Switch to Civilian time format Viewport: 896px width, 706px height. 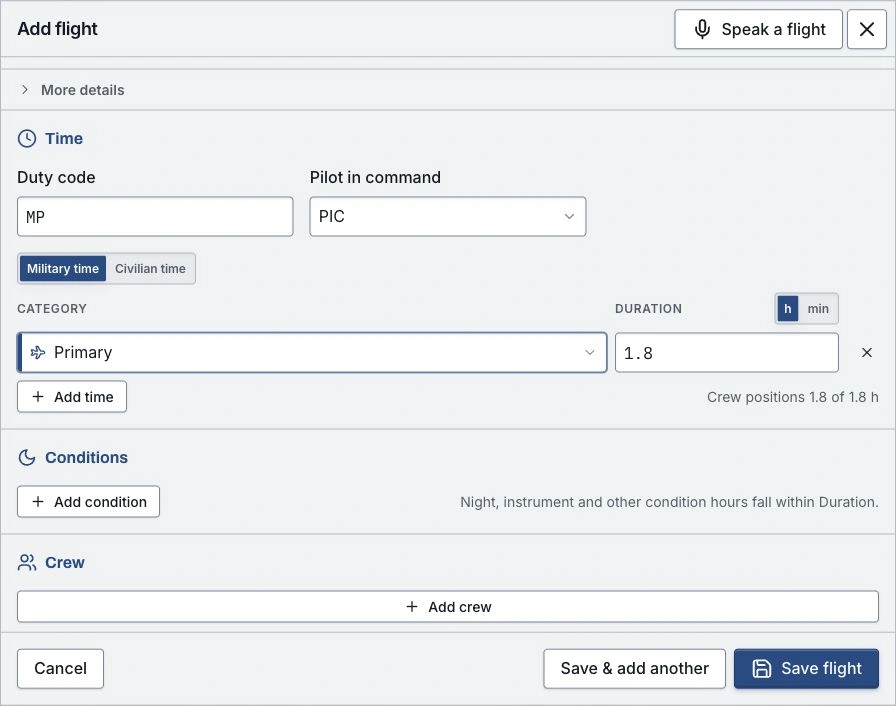150,268
